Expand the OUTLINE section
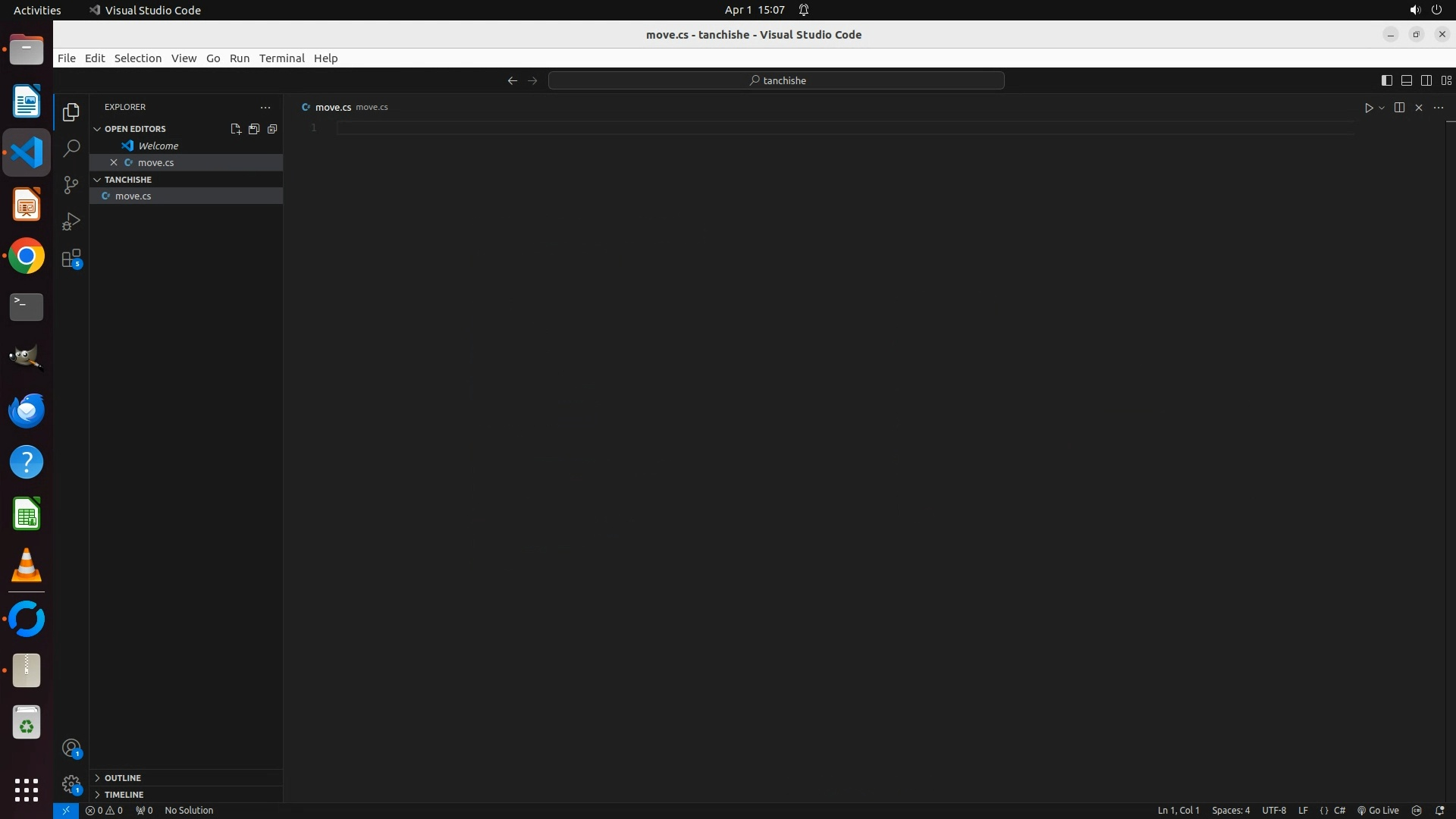Image resolution: width=1456 pixels, height=819 pixels. [122, 778]
